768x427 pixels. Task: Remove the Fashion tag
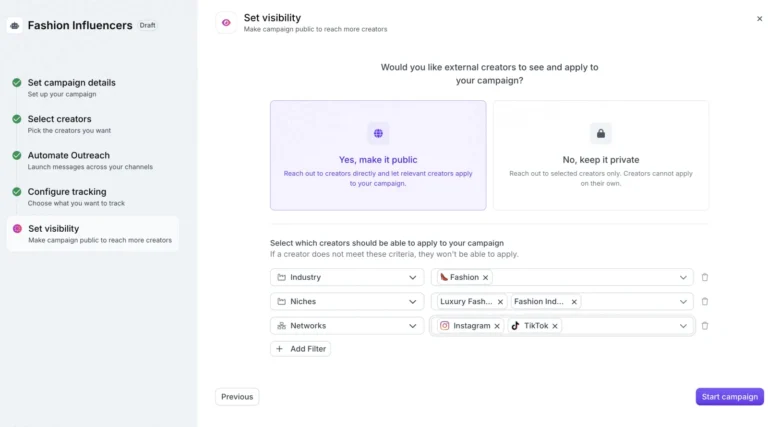tap(485, 278)
